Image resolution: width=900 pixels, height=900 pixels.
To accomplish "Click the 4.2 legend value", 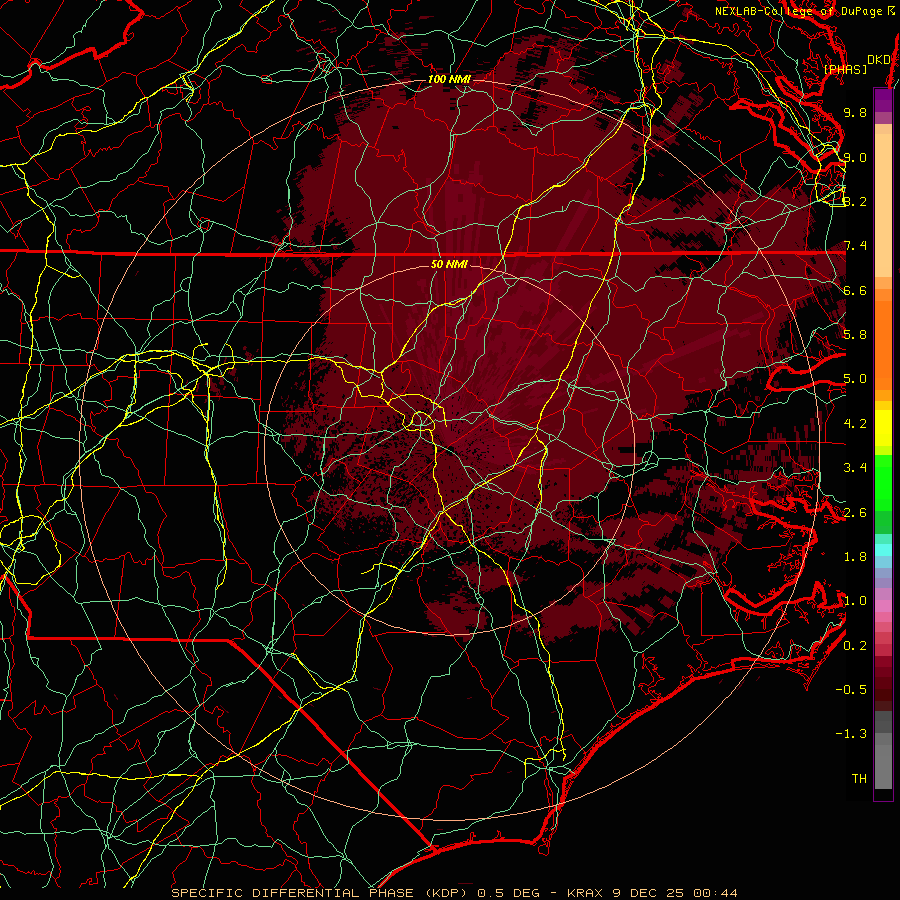I will [x=855, y=424].
